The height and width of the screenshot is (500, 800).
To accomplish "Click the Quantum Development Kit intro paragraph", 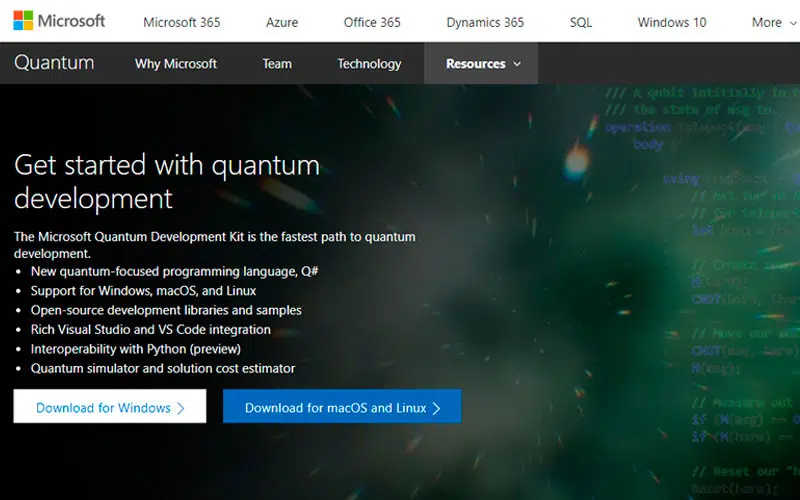I will [x=215, y=245].
